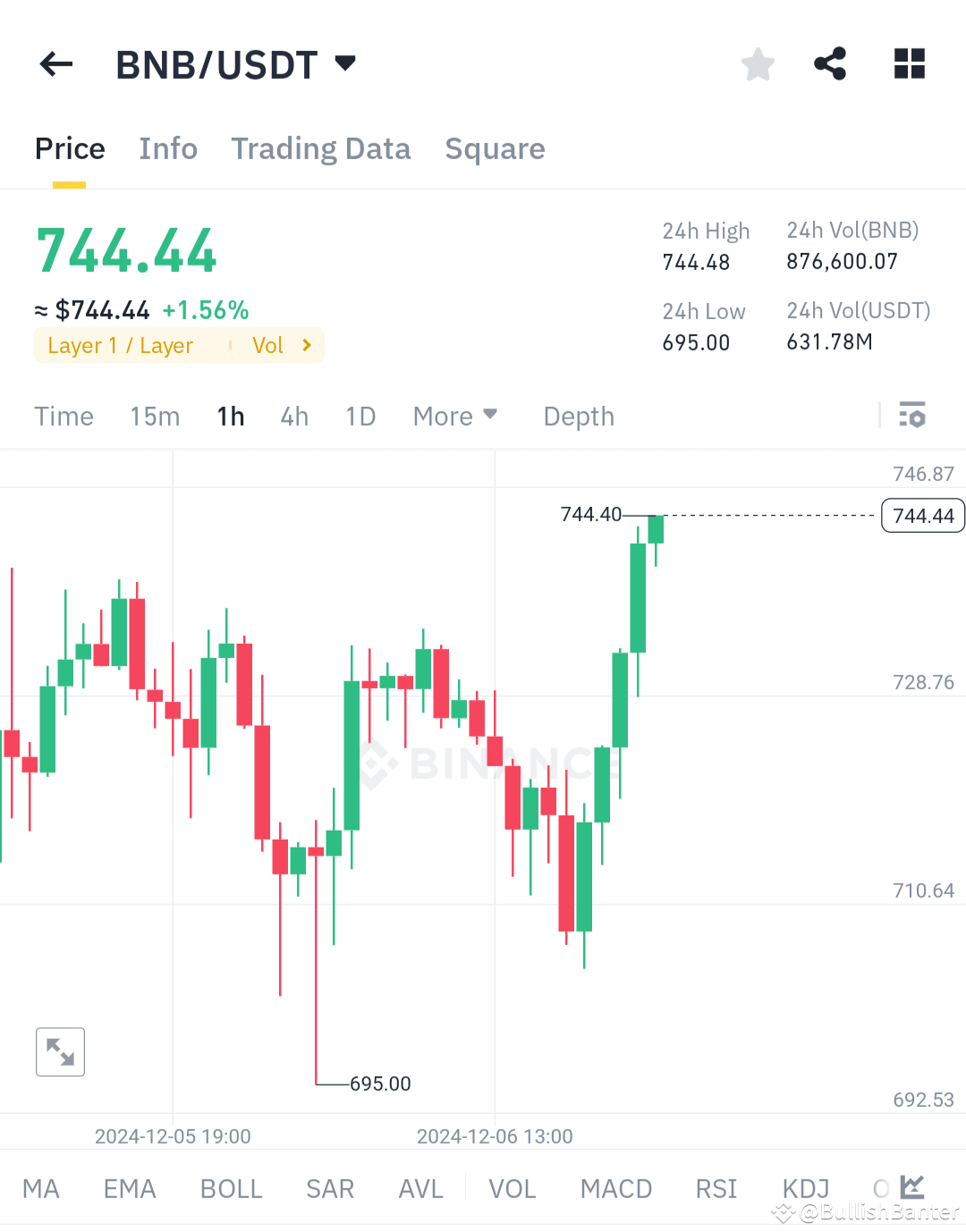Open the Depth view
Viewport: 966px width, 1232px height.
[x=578, y=416]
